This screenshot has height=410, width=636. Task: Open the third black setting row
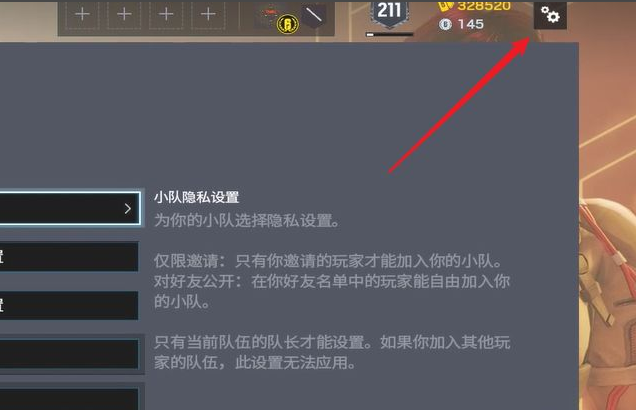pos(69,305)
